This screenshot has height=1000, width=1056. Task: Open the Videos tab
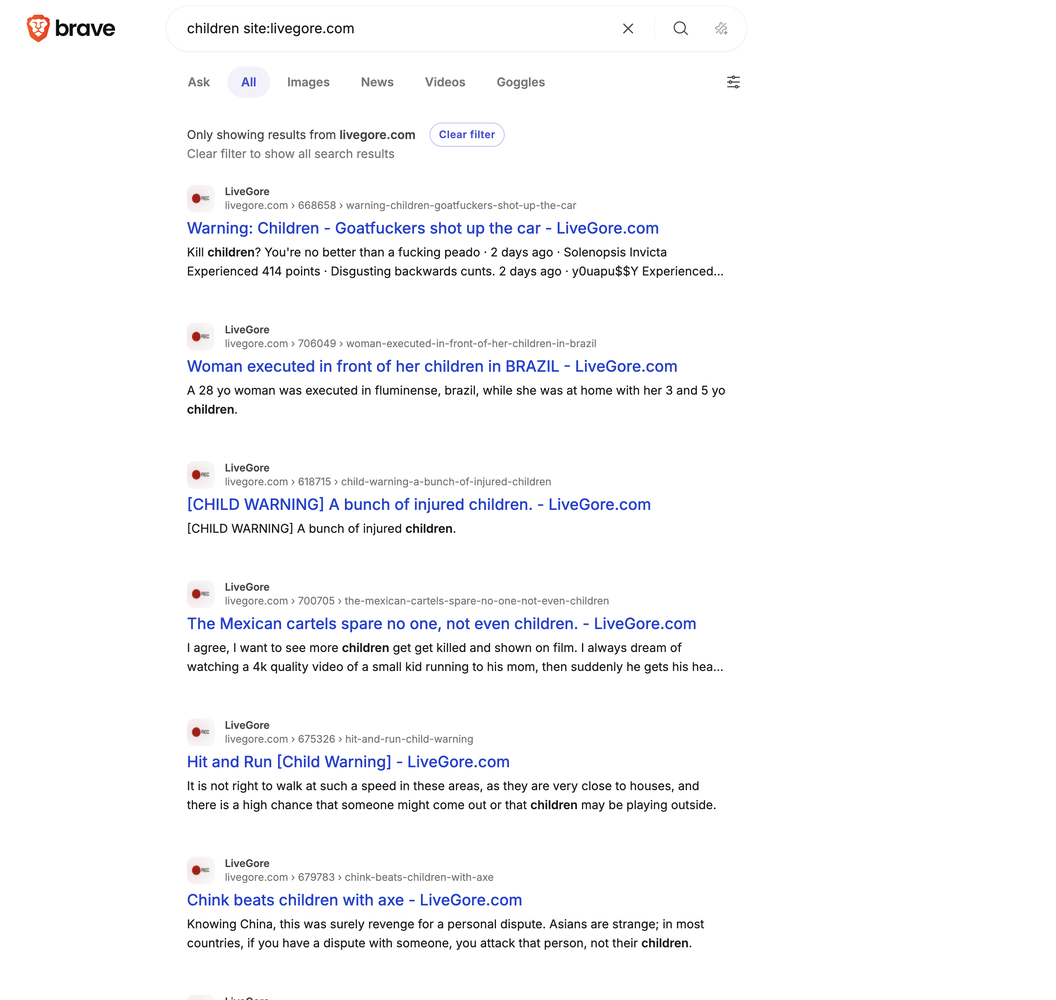445,82
